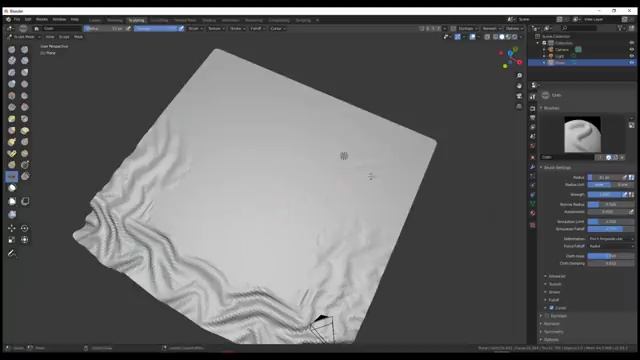Screen dimensions: 640x360
Task: Open the Material properties tab
Action: click(533, 213)
